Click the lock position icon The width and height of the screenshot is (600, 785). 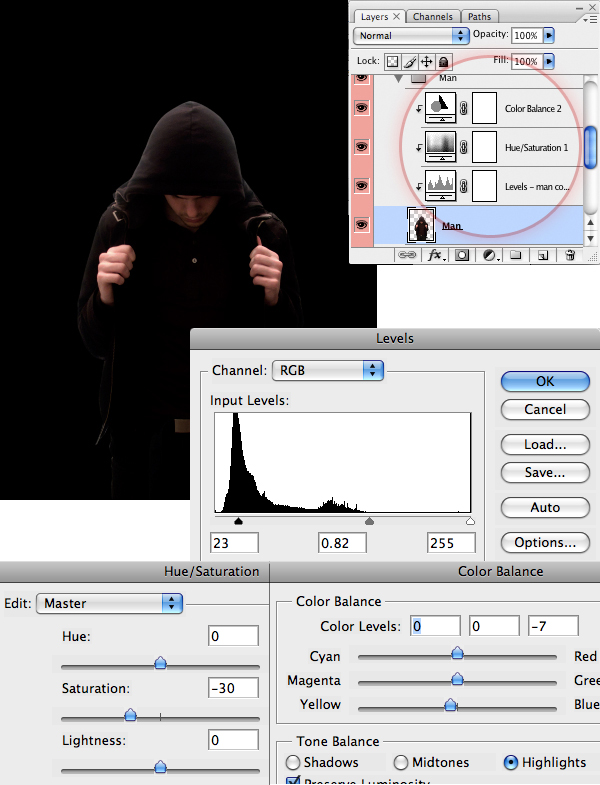[x=426, y=61]
